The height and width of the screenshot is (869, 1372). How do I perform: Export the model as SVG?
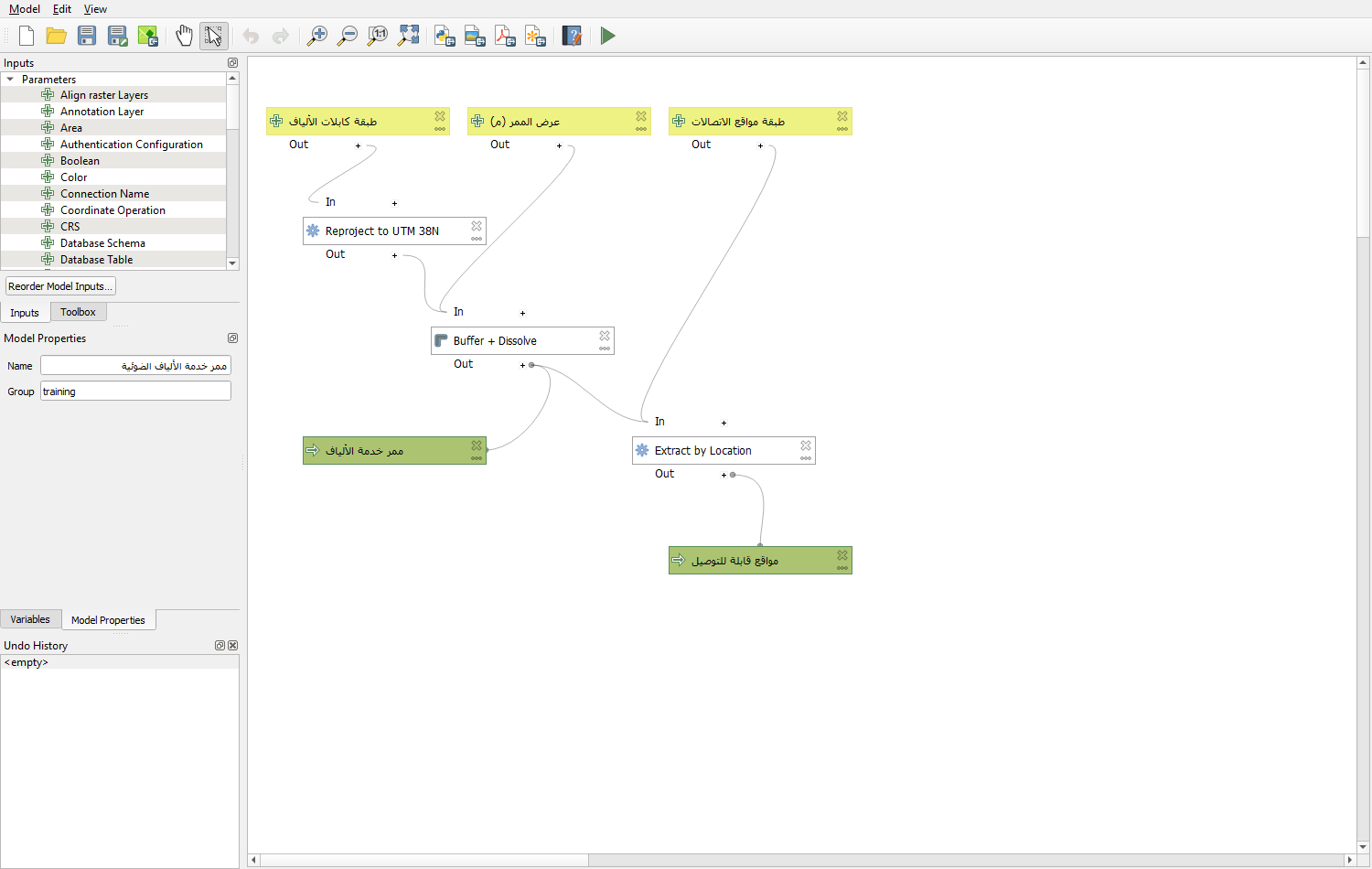tap(535, 36)
